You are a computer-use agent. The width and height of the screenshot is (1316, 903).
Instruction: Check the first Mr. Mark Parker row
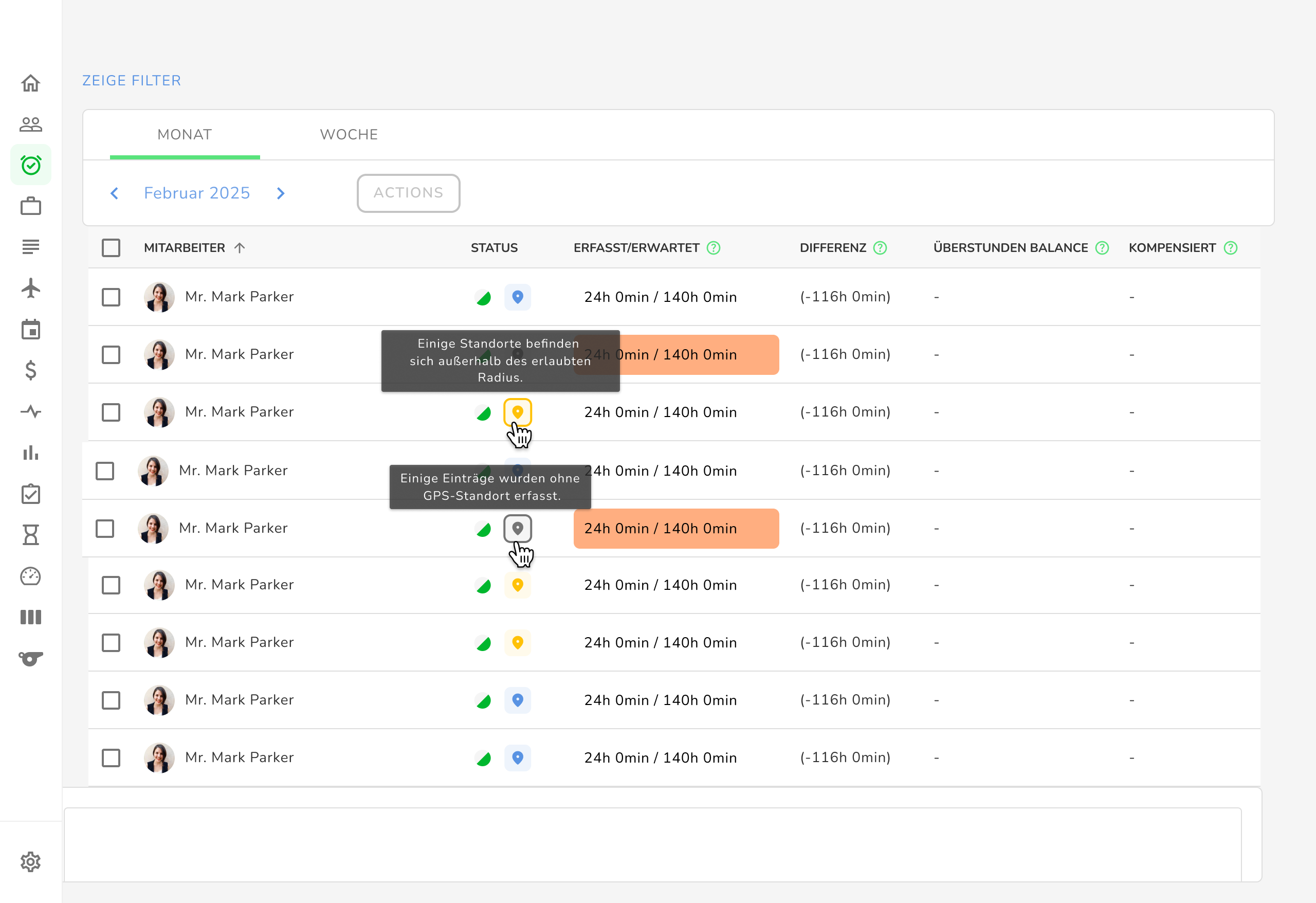(x=111, y=297)
